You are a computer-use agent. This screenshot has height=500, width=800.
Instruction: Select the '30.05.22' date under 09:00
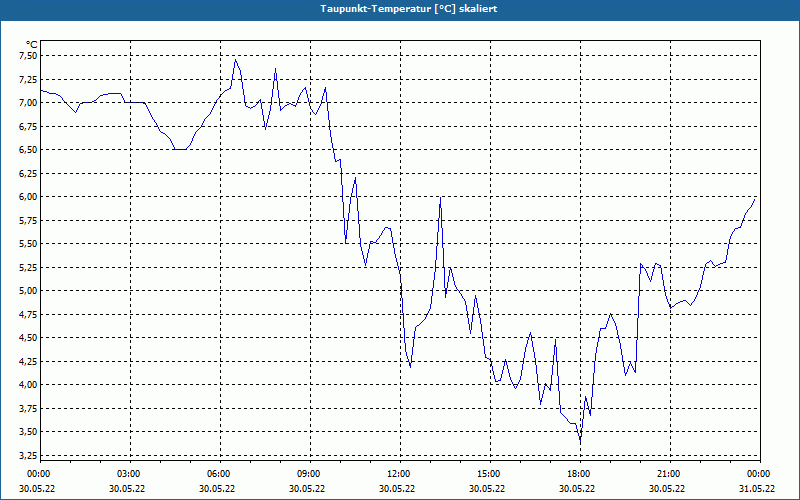click(307, 488)
